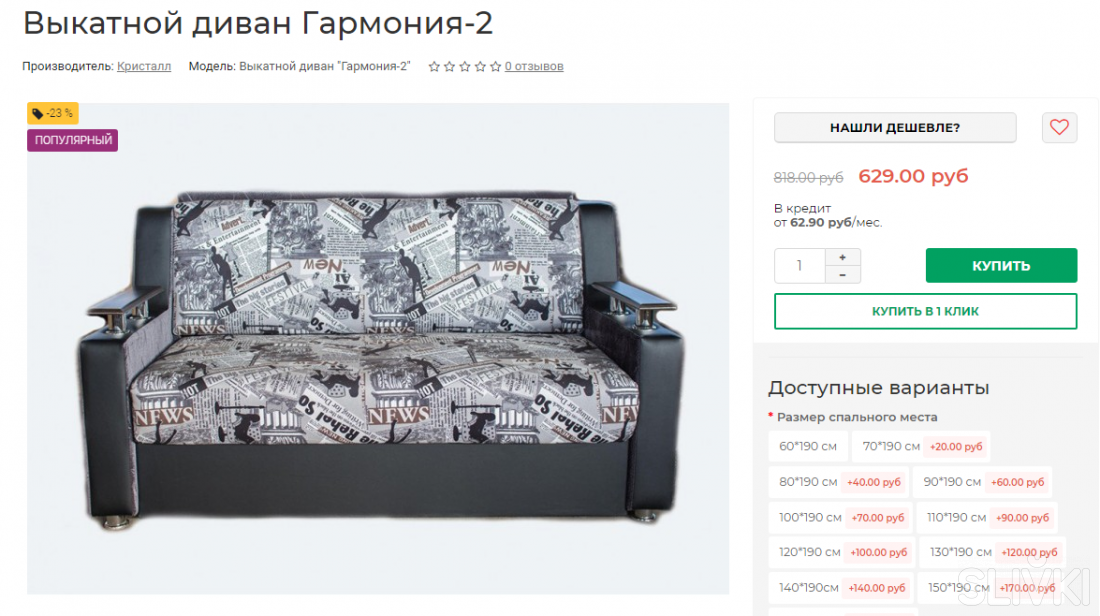Open the 0 отзывов reviews link

pyautogui.click(x=534, y=67)
